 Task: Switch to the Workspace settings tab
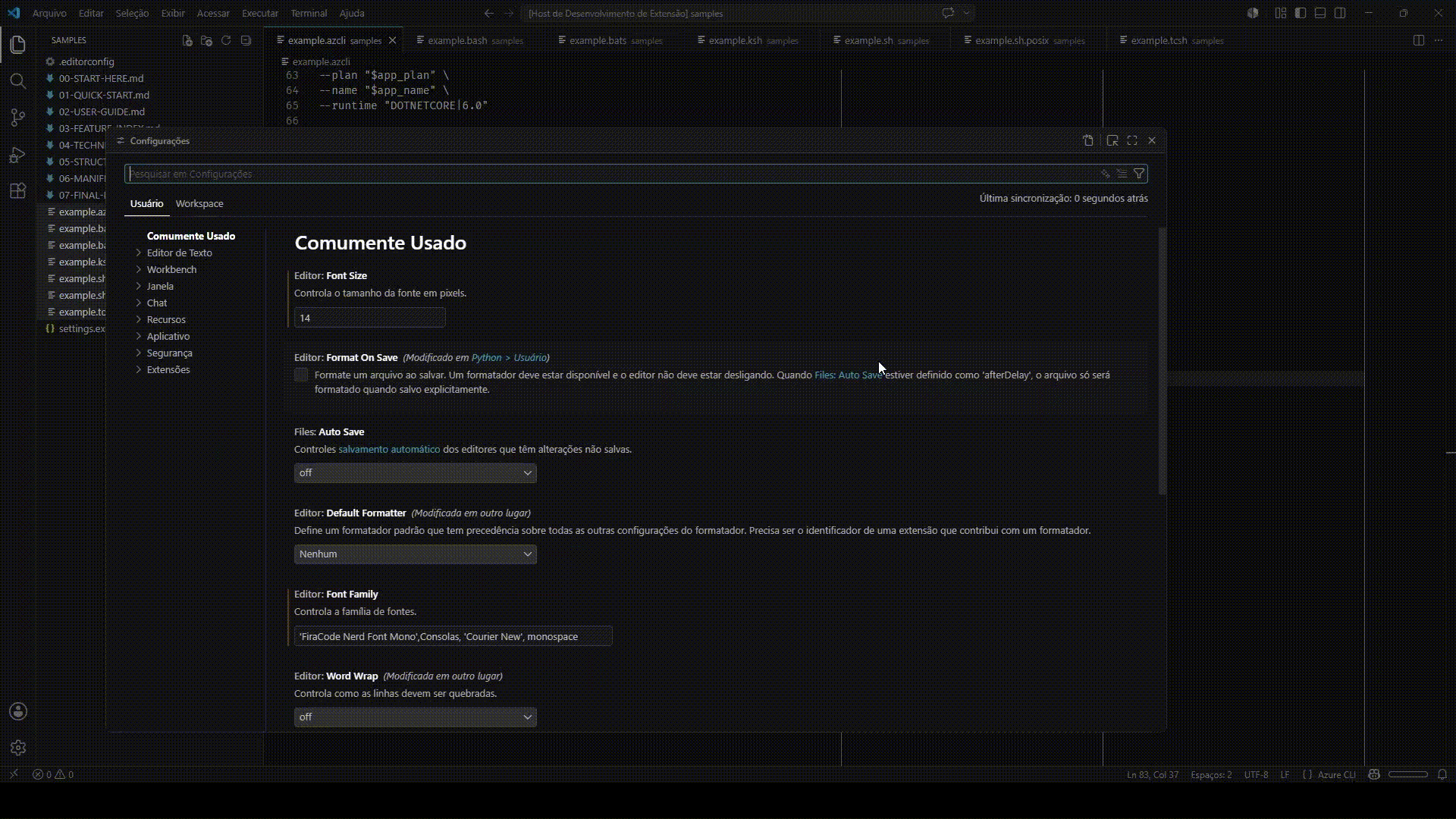coord(199,203)
